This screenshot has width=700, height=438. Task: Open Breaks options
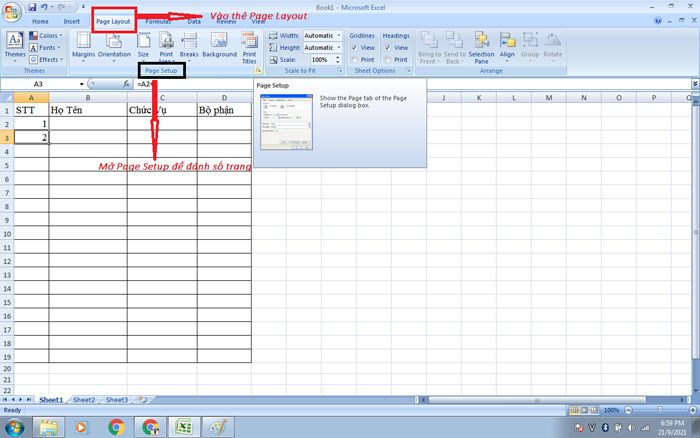click(189, 47)
